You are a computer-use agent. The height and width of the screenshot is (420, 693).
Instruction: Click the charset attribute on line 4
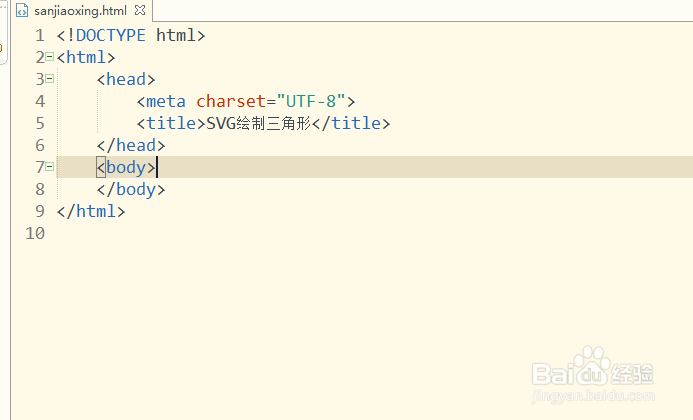pos(231,101)
